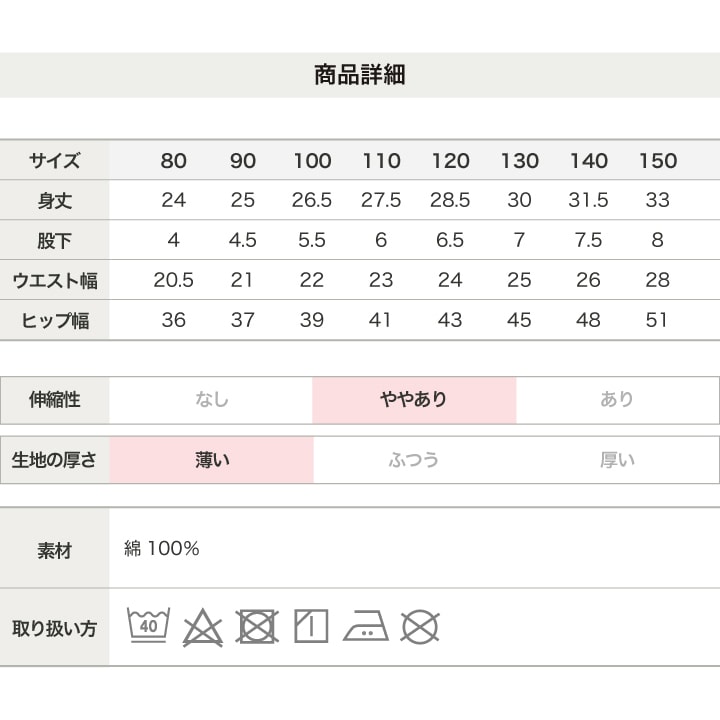
Task: Click the line dry square icon
Action: pyautogui.click(x=311, y=627)
